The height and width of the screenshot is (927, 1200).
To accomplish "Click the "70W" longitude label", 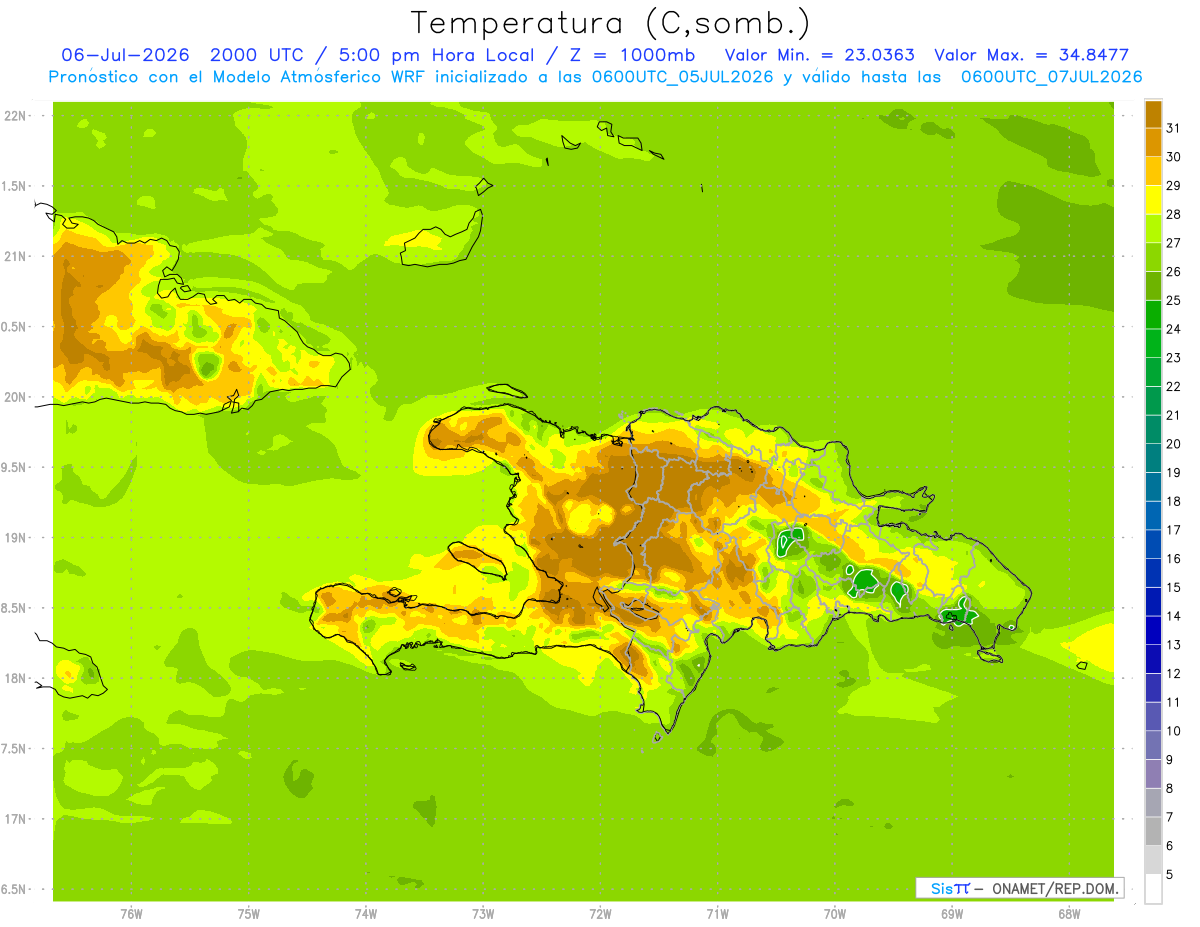I will [835, 914].
